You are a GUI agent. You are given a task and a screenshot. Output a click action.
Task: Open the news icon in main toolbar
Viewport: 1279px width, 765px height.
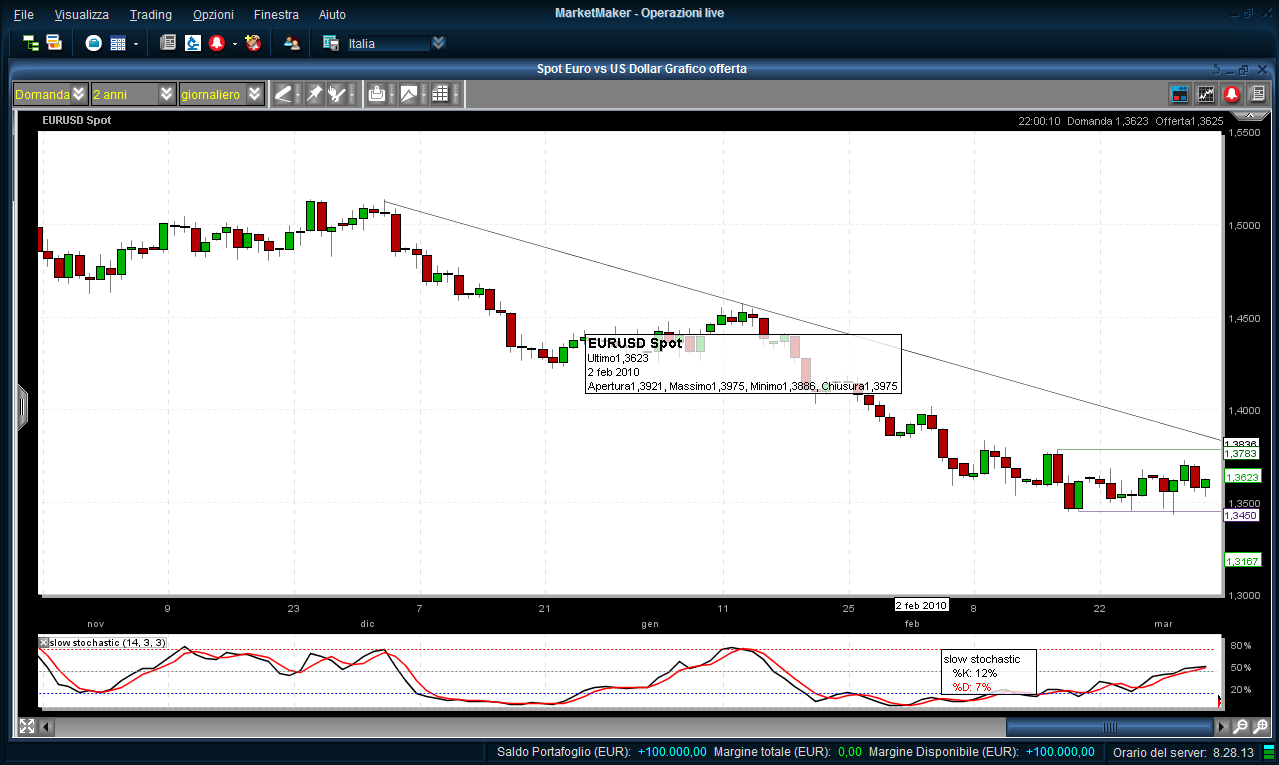168,43
